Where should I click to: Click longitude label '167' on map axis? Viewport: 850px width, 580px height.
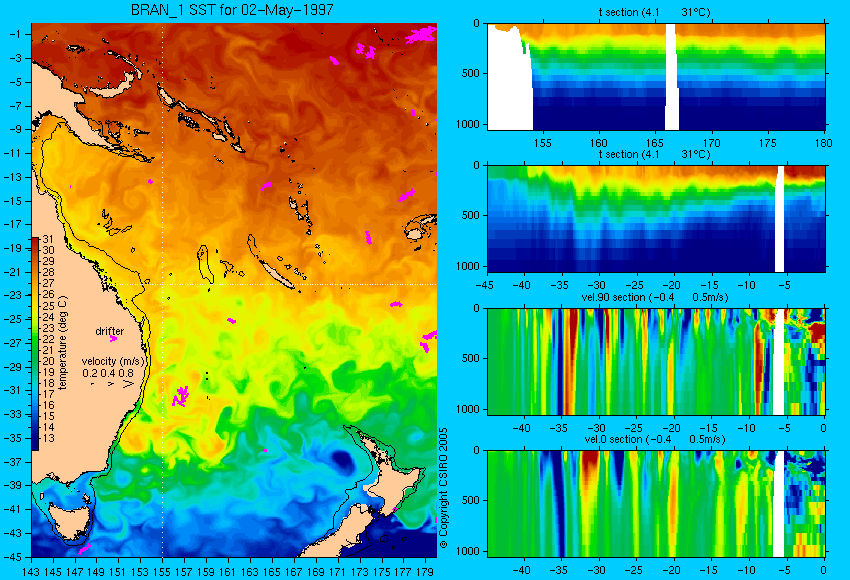[x=294, y=571]
